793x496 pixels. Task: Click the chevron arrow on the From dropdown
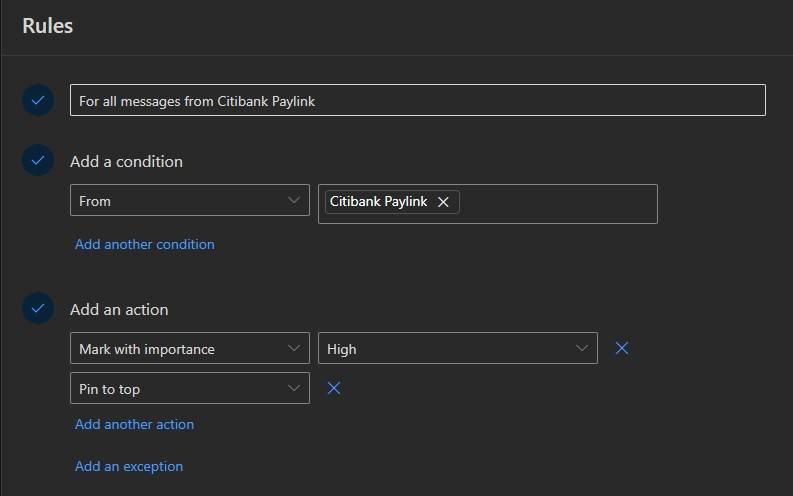294,200
